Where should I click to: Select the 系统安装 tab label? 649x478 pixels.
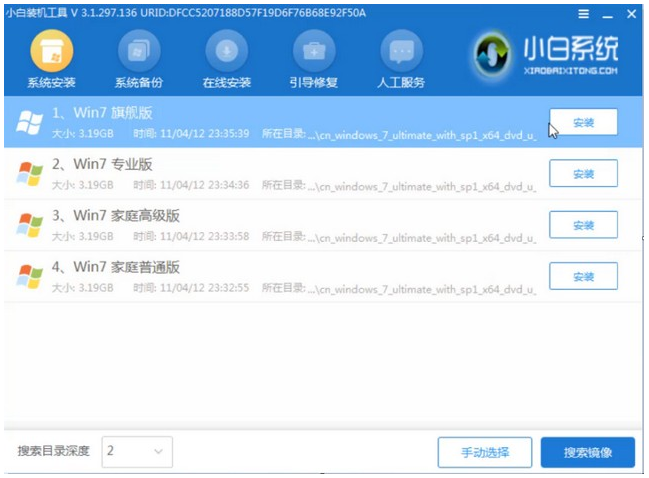coord(52,83)
